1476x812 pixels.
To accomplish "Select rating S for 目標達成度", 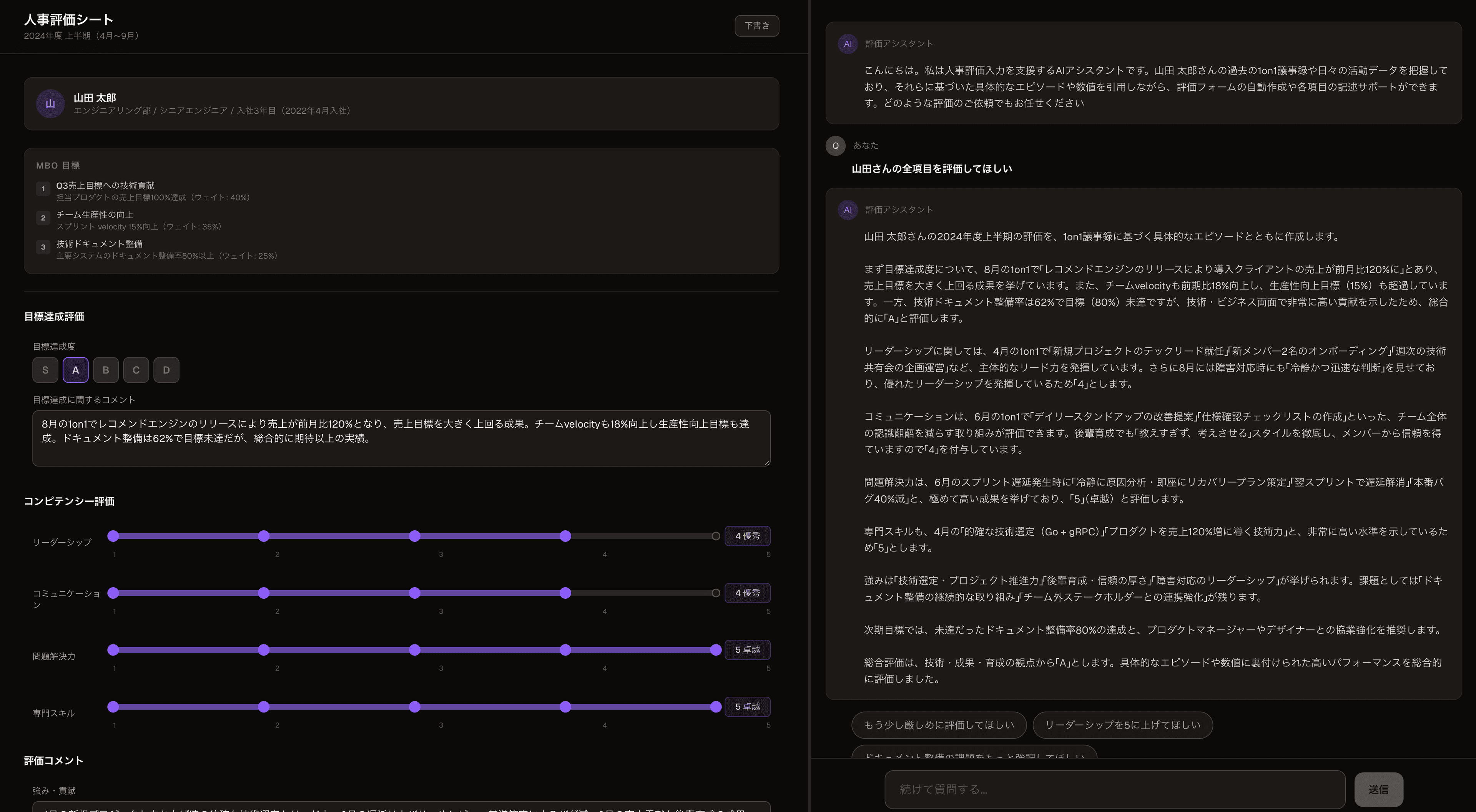I will click(x=45, y=370).
